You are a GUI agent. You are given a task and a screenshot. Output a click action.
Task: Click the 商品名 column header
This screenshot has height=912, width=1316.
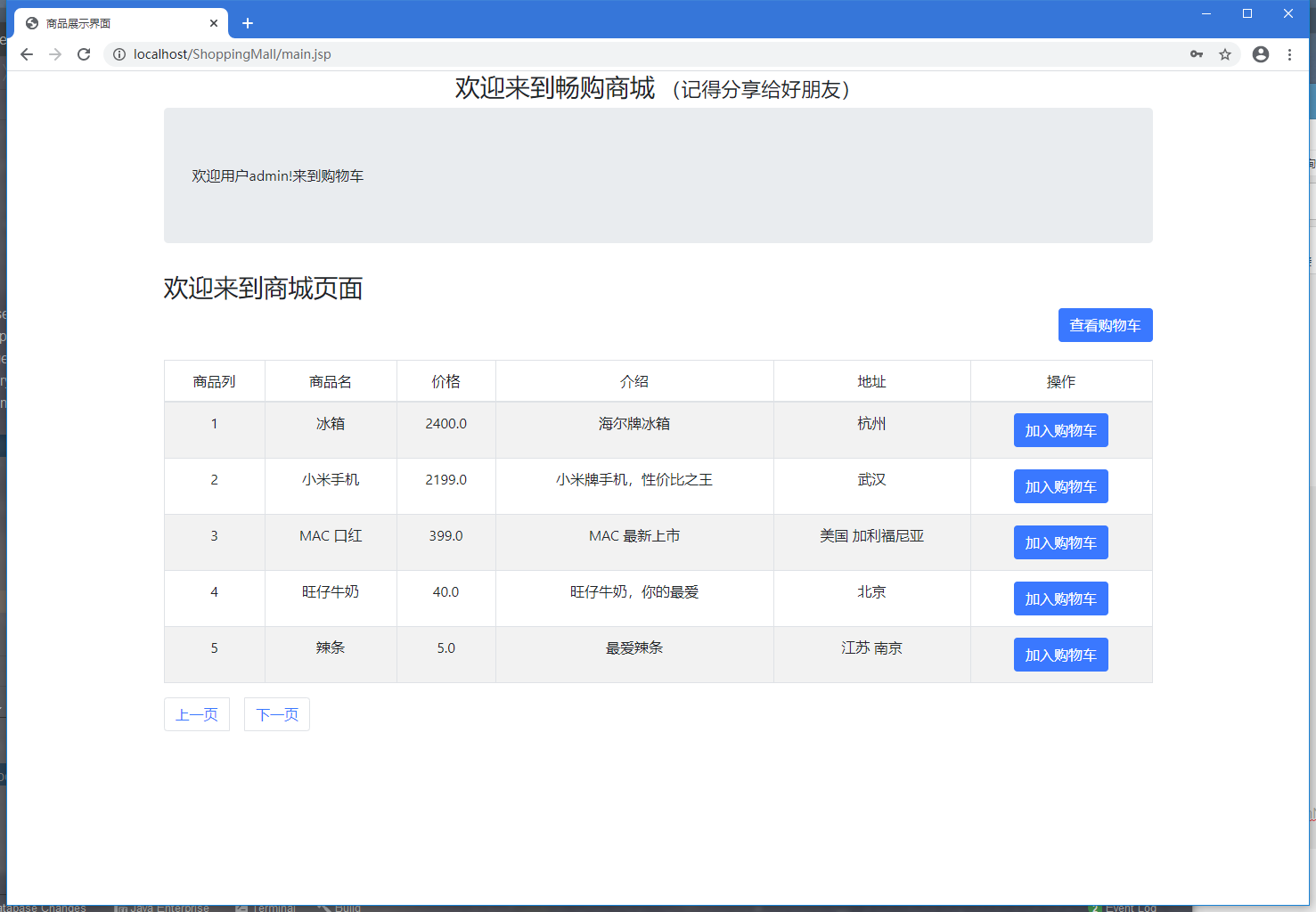coord(331,381)
